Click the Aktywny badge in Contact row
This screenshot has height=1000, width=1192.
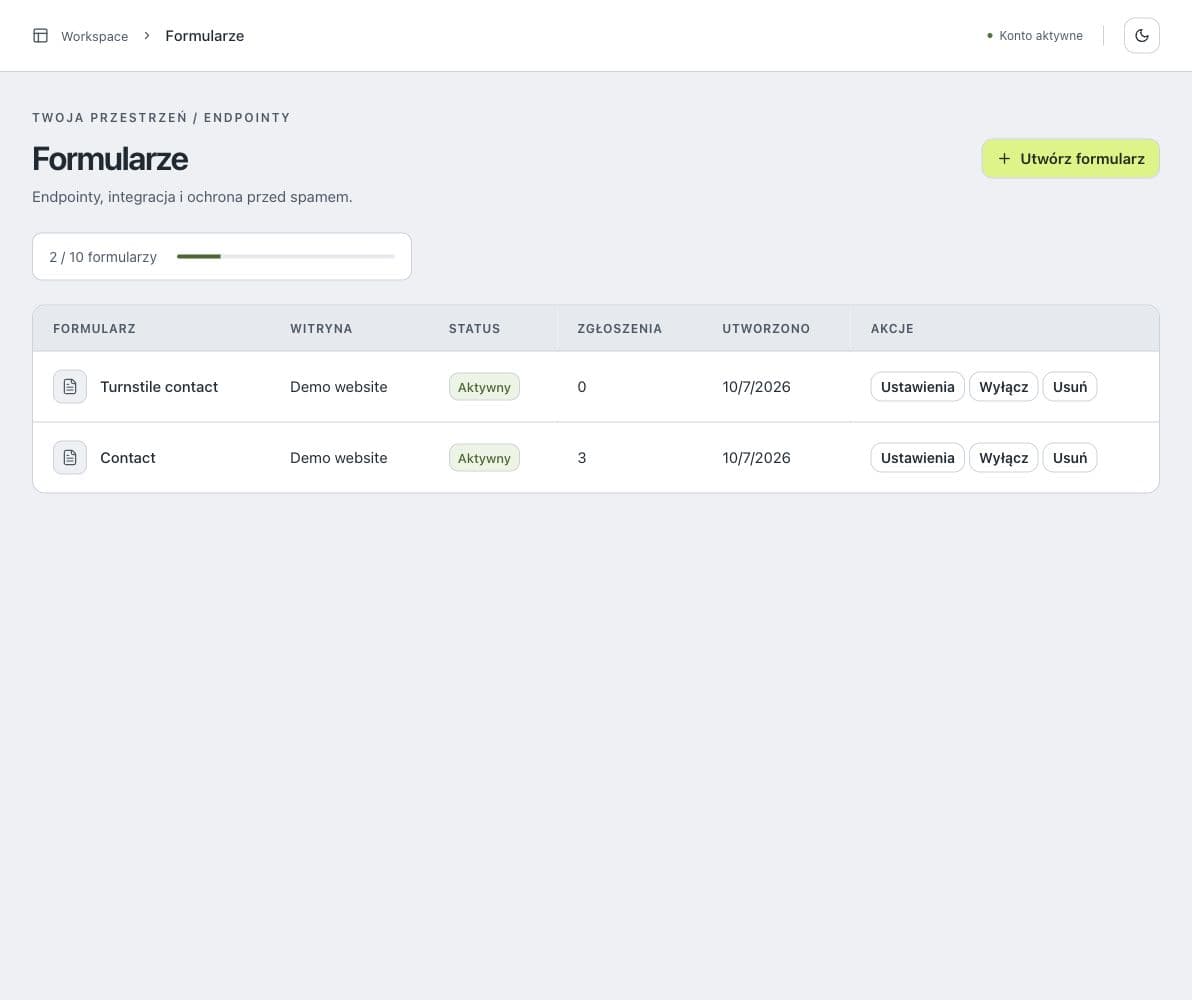tap(484, 458)
